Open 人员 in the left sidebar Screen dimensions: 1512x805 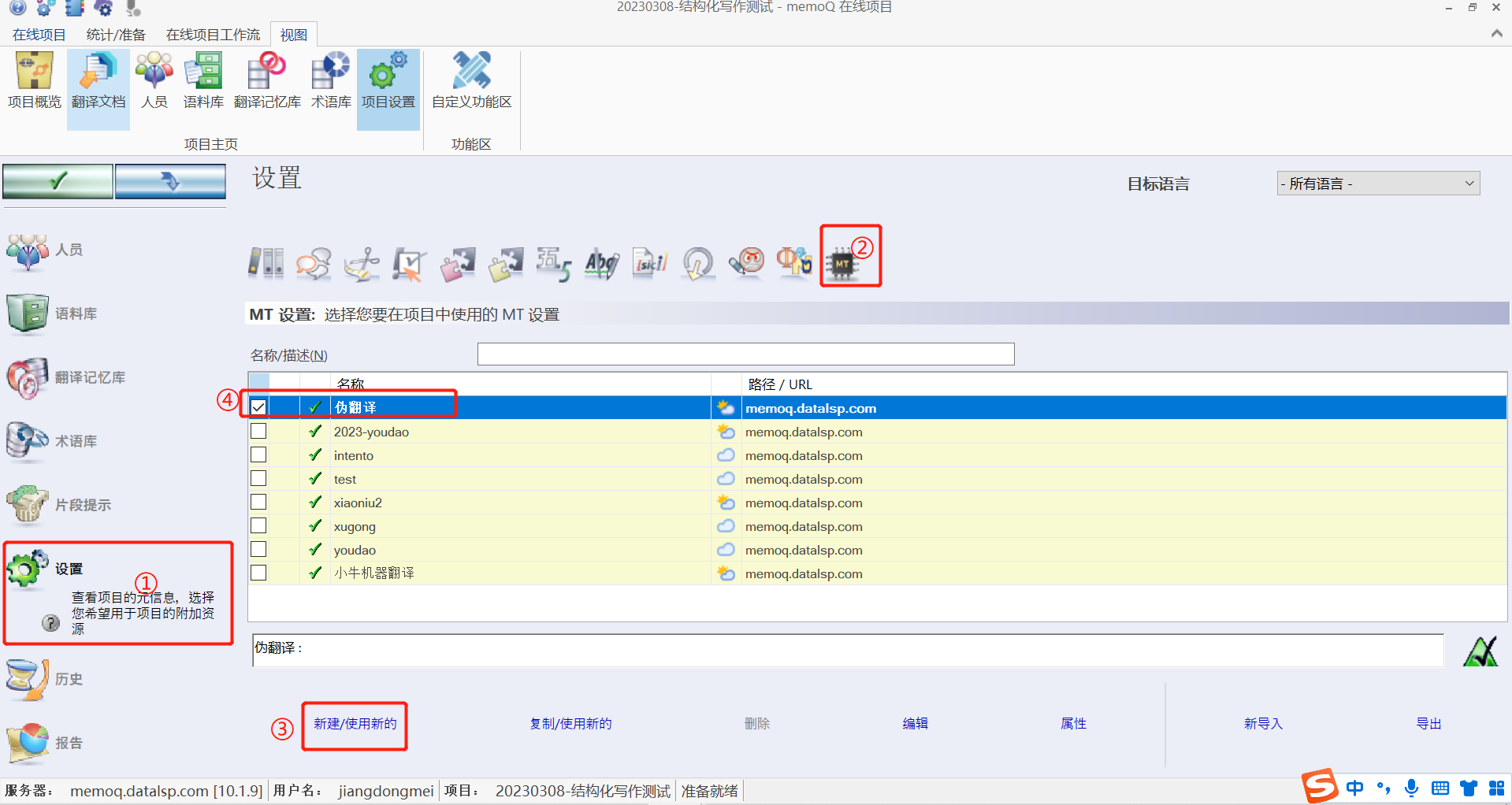tap(45, 250)
